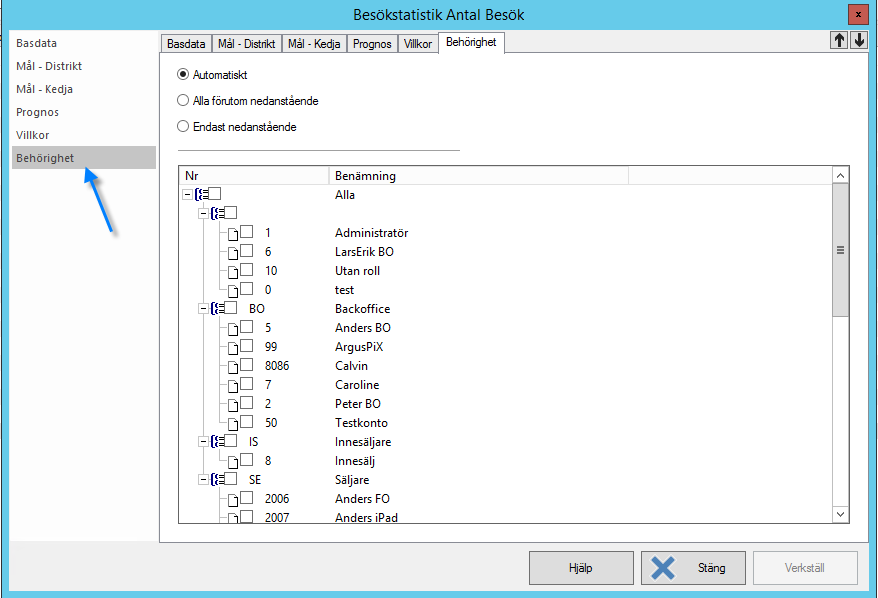
Task: Click the Hjälp button
Action: pos(581,568)
